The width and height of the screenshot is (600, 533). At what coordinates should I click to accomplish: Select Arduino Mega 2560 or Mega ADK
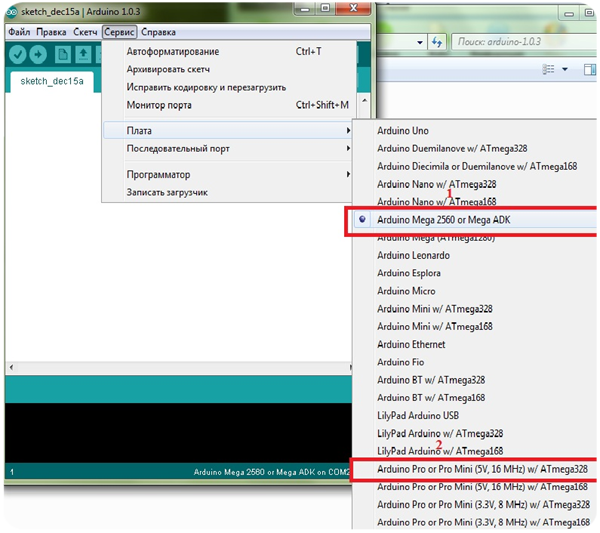[x=474, y=220]
